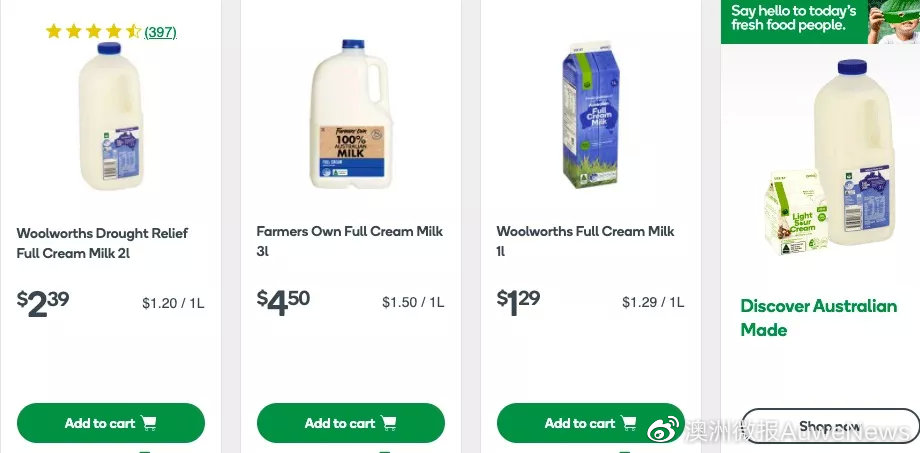This screenshot has height=453, width=920.
Task: Click the star rating icons
Action: point(93,32)
